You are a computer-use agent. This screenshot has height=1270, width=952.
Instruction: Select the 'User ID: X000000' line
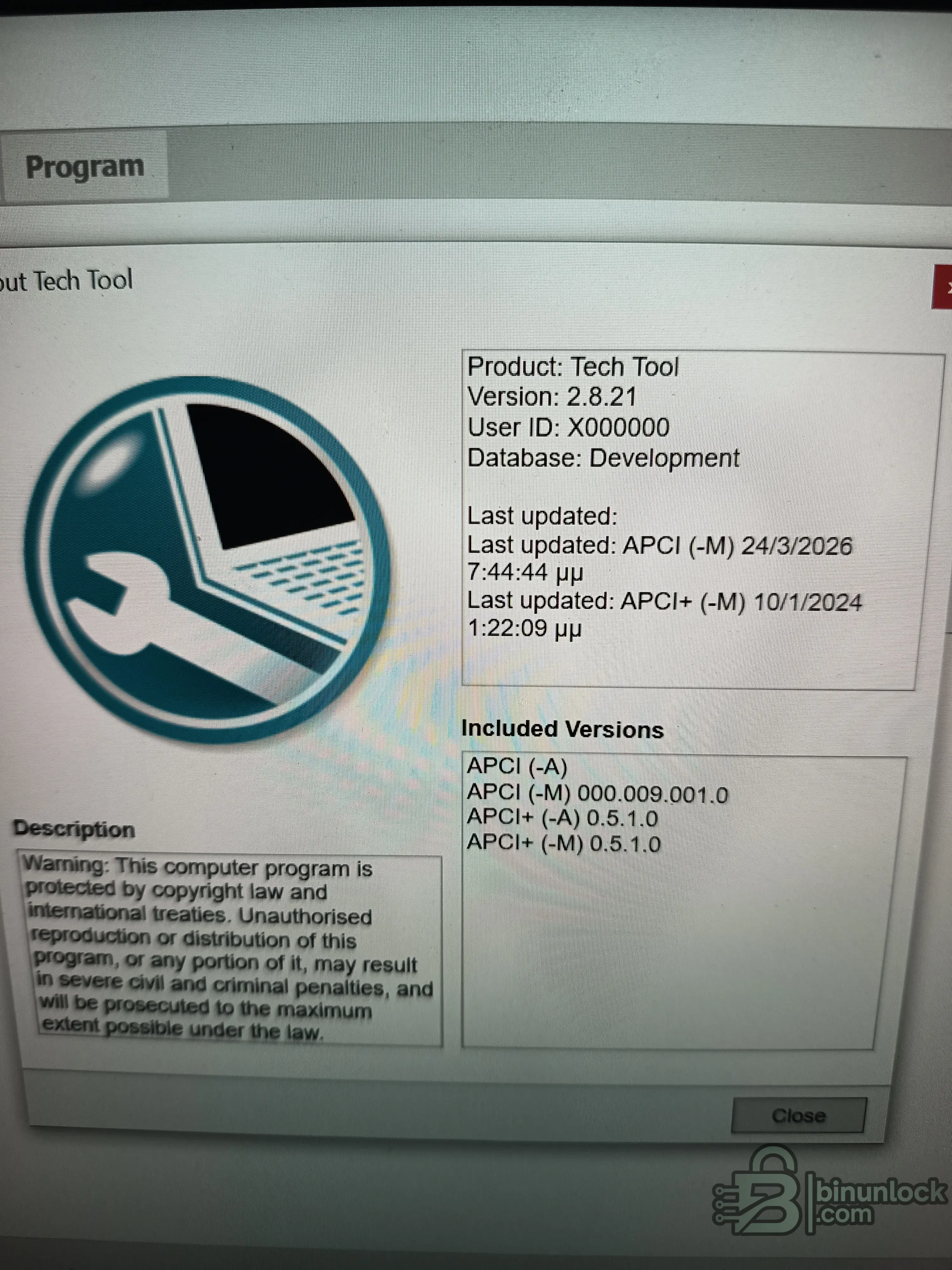point(568,428)
